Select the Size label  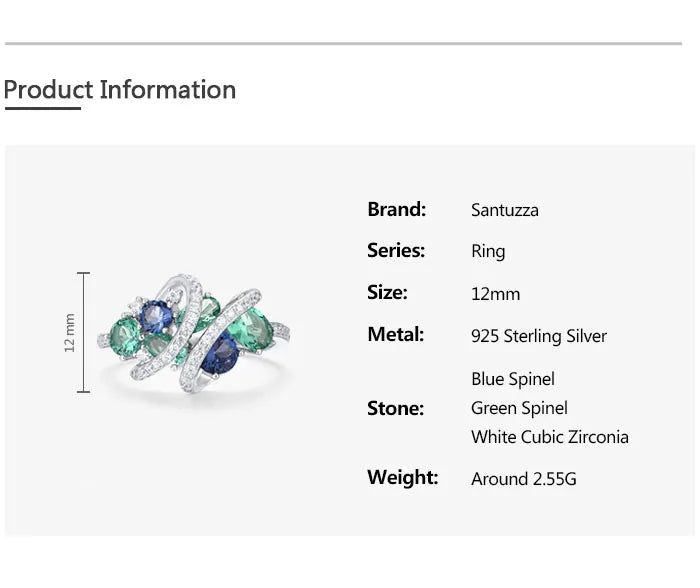[387, 293]
